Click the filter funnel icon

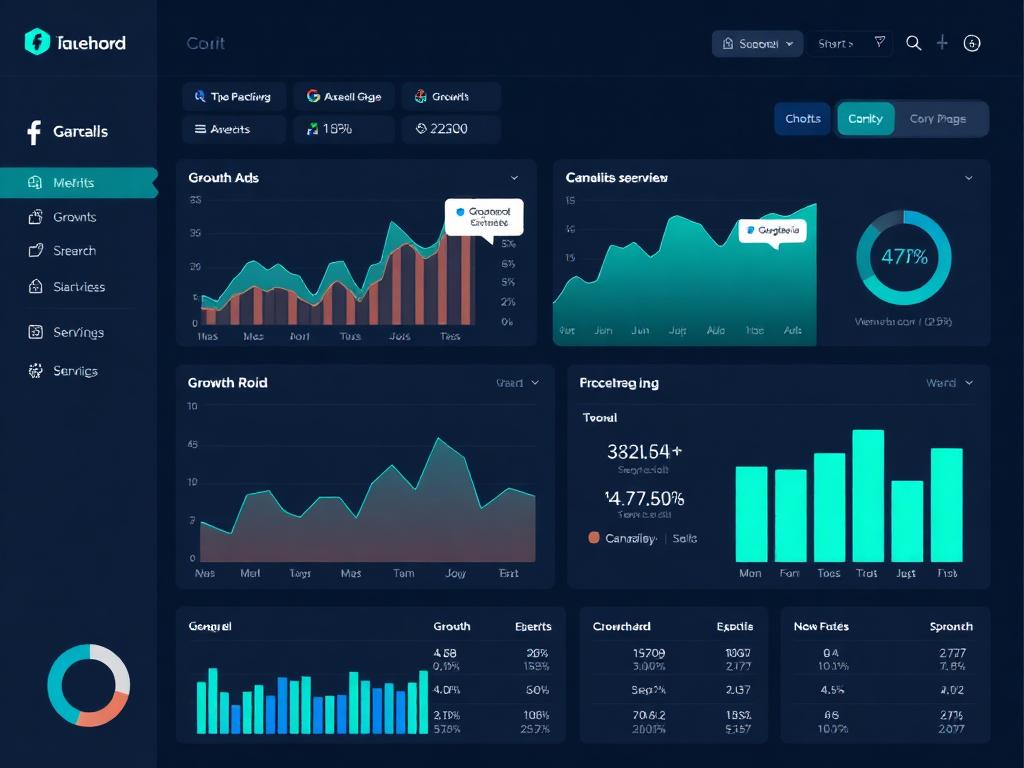[880, 42]
